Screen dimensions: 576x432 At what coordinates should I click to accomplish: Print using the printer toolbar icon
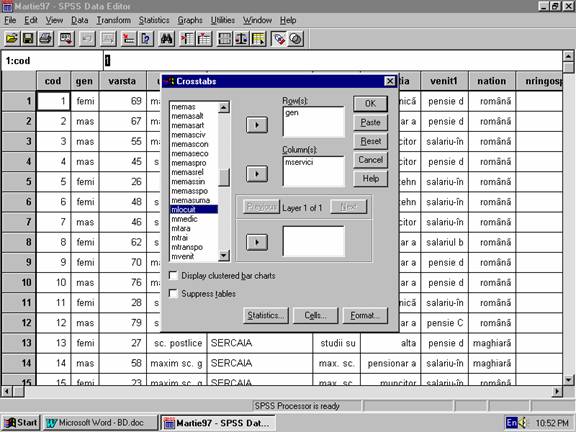(46, 39)
